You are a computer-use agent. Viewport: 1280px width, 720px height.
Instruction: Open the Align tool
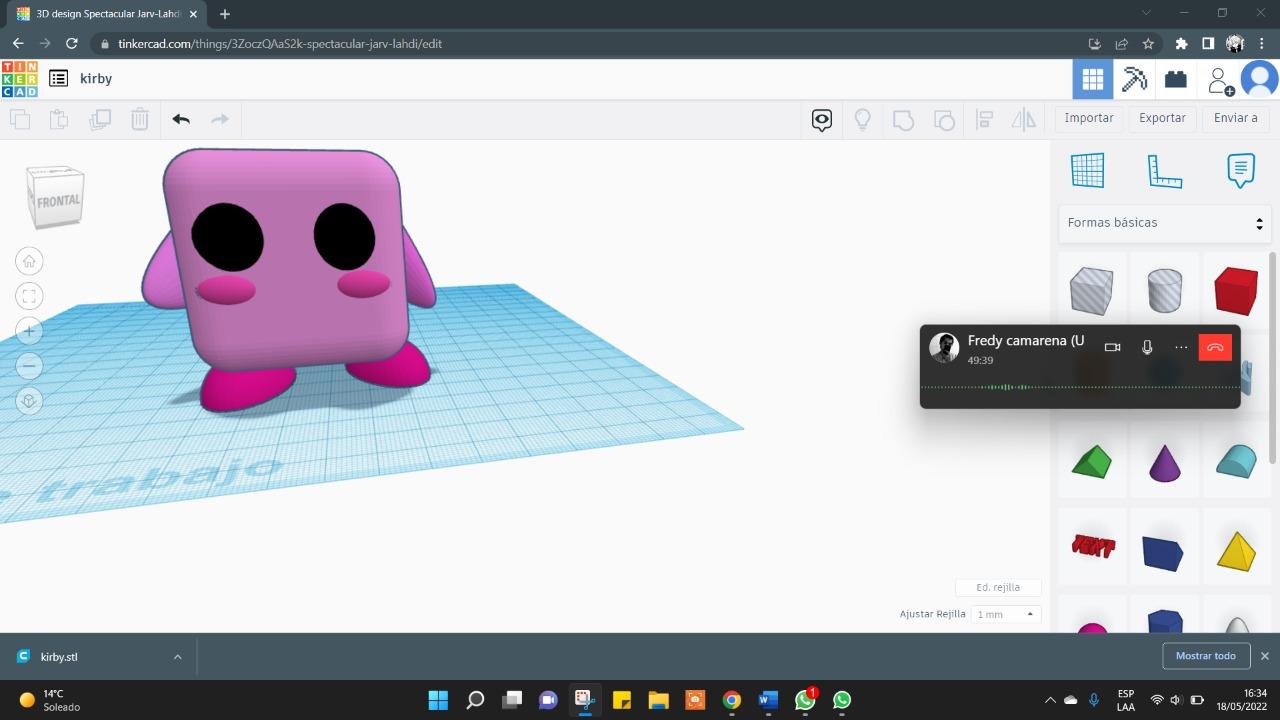click(x=984, y=120)
